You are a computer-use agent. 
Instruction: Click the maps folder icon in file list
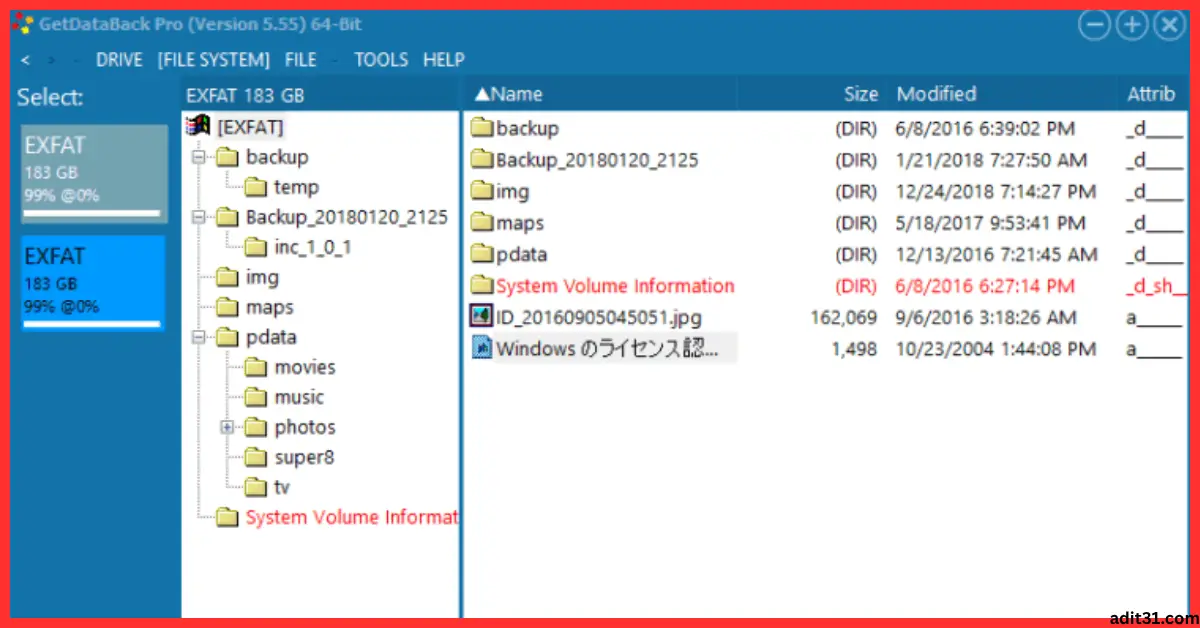pyautogui.click(x=482, y=223)
